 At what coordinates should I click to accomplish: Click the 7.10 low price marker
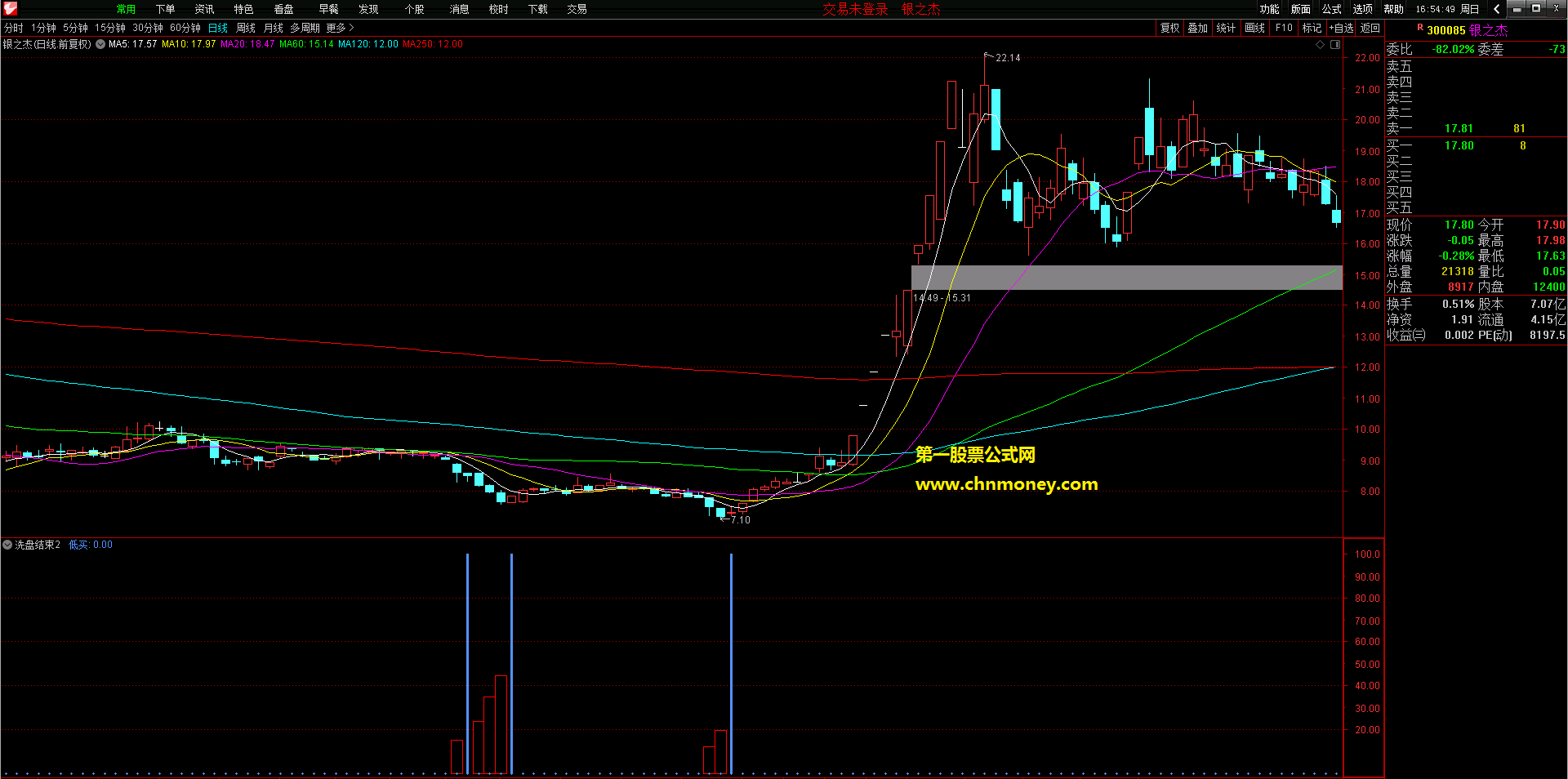(740, 520)
